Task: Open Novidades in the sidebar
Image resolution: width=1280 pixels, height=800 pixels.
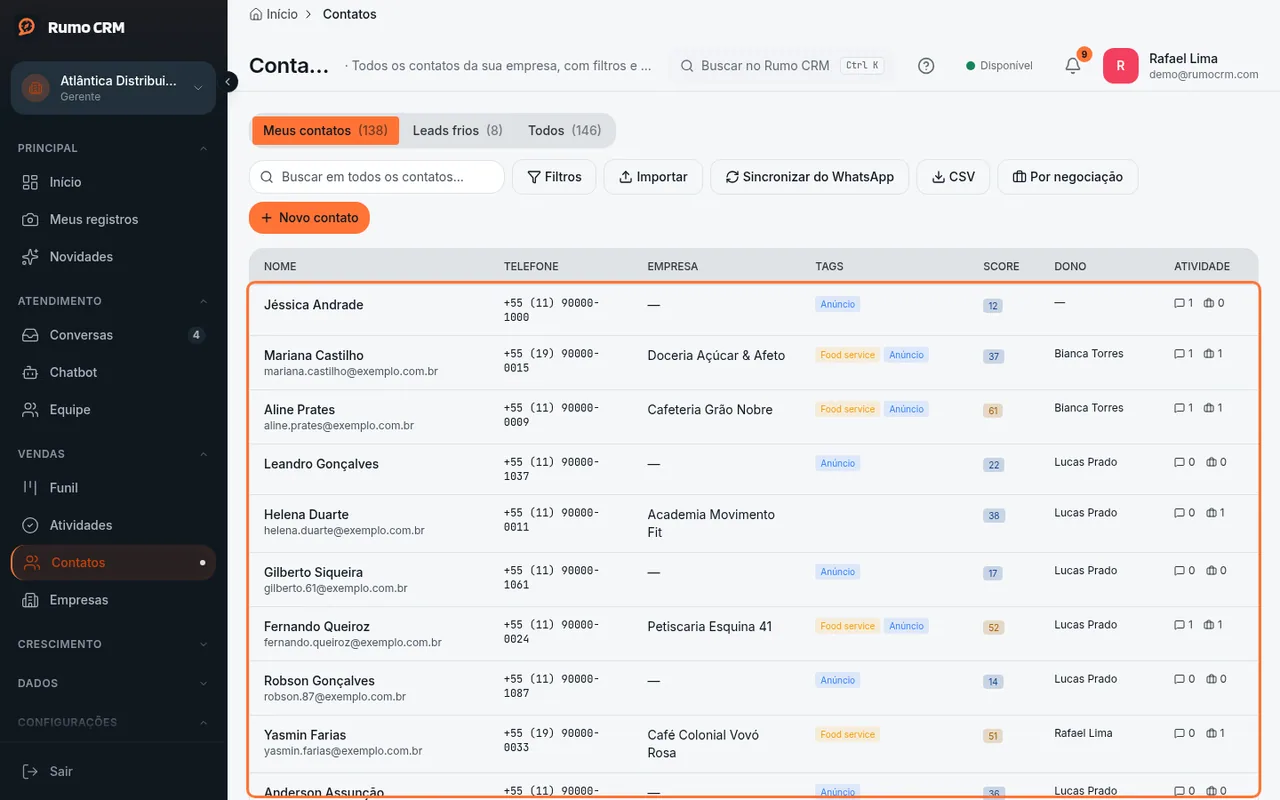Action: tap(113, 257)
